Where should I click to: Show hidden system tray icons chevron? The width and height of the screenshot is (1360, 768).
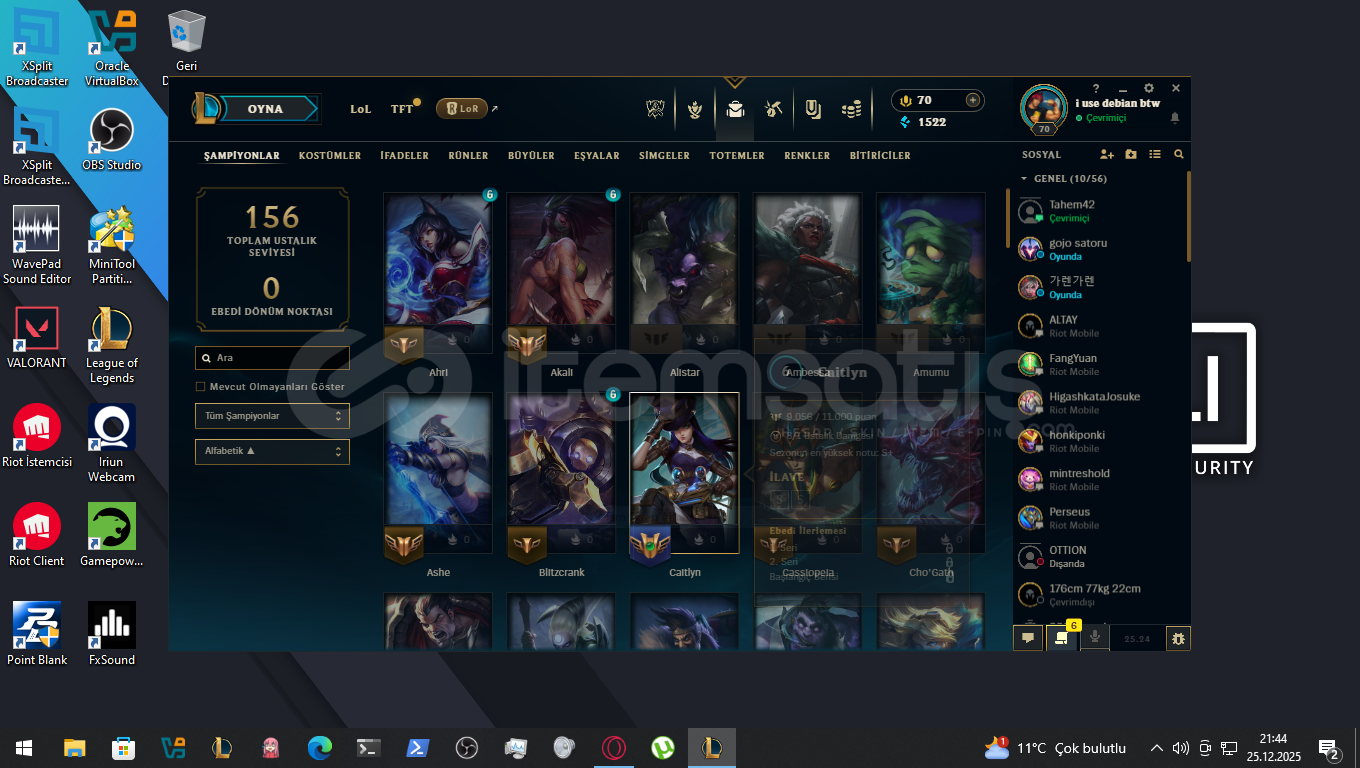tap(1157, 748)
